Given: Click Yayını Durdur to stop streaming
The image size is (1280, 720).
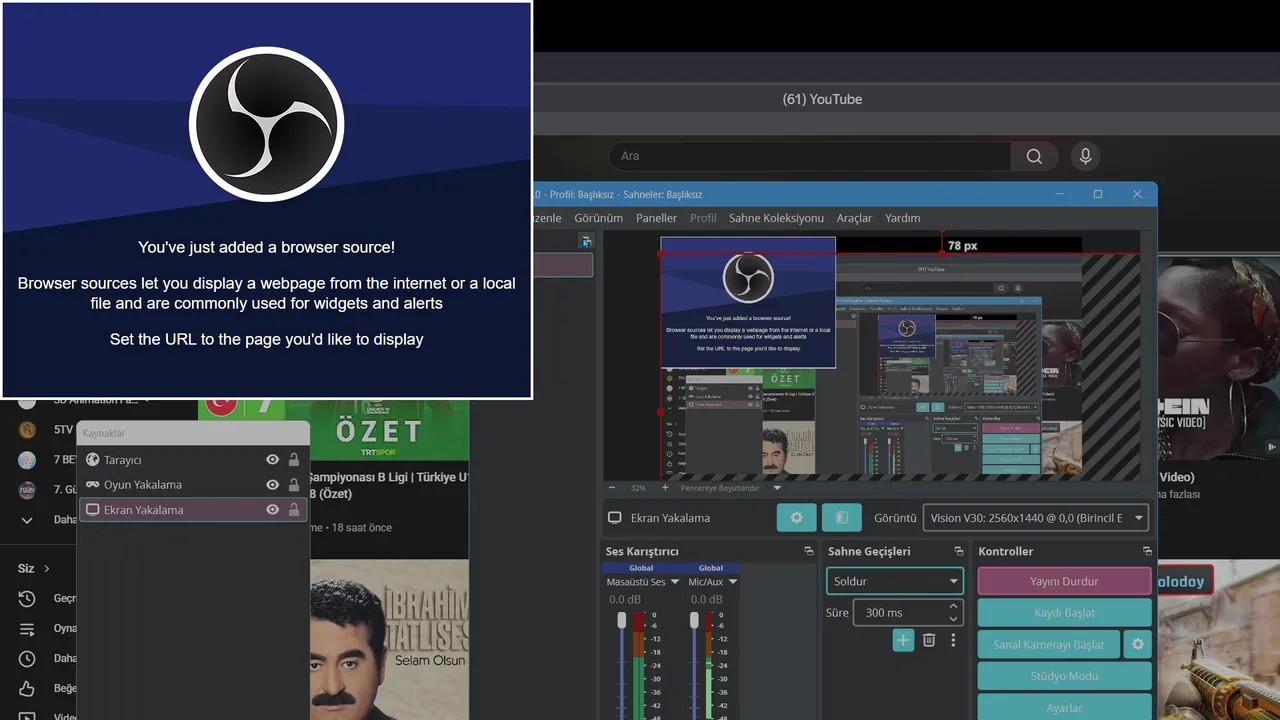Looking at the screenshot, I should 1064,581.
